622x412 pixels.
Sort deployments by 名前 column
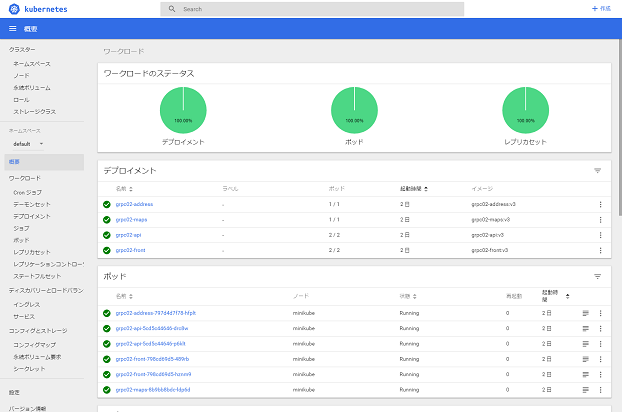tap(124, 189)
